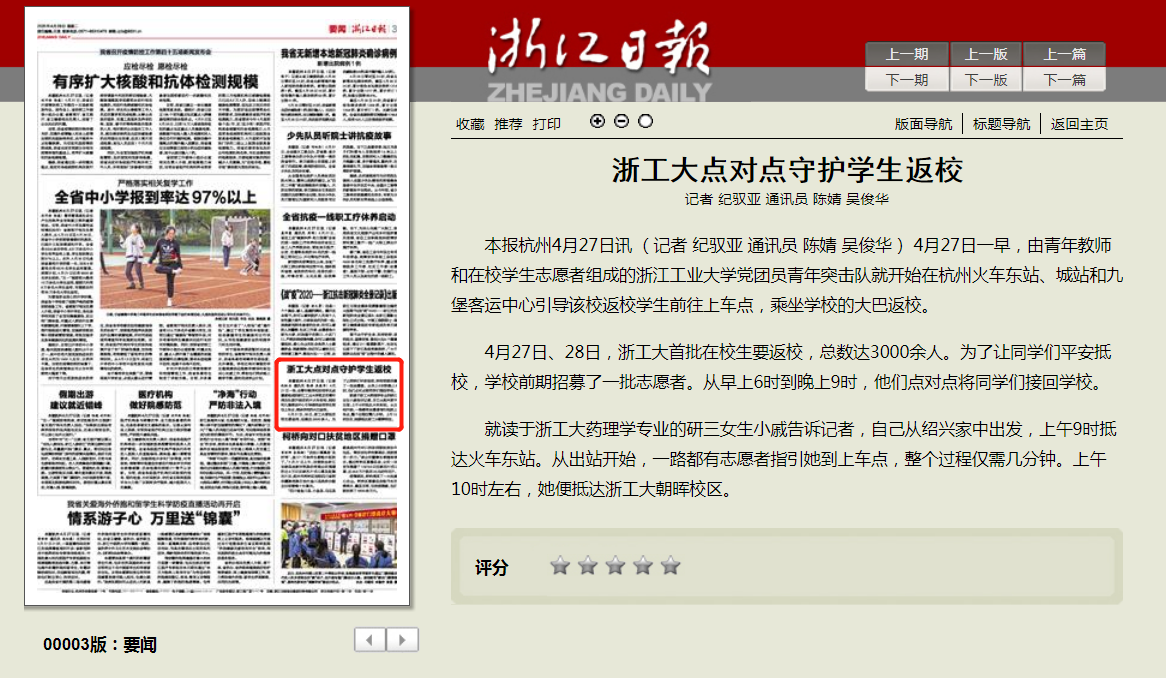Open 有序扩大核酸和抗体检测规模 headline on page image

(155, 82)
